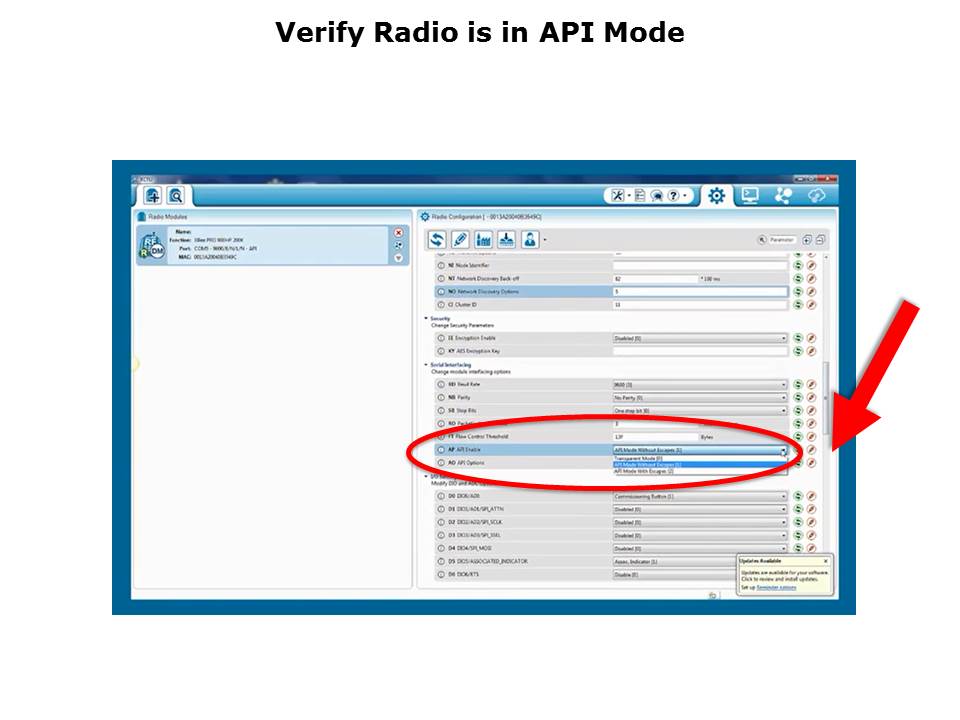This screenshot has height=720, width=960.
Task: Collapse the Security section
Action: pos(426,319)
